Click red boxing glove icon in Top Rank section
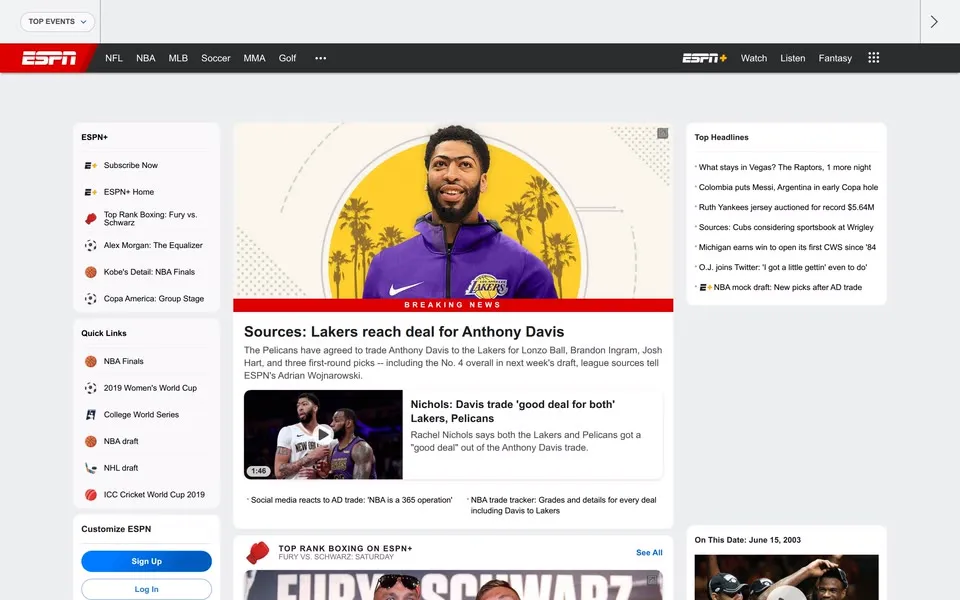960x600 pixels. click(x=258, y=552)
